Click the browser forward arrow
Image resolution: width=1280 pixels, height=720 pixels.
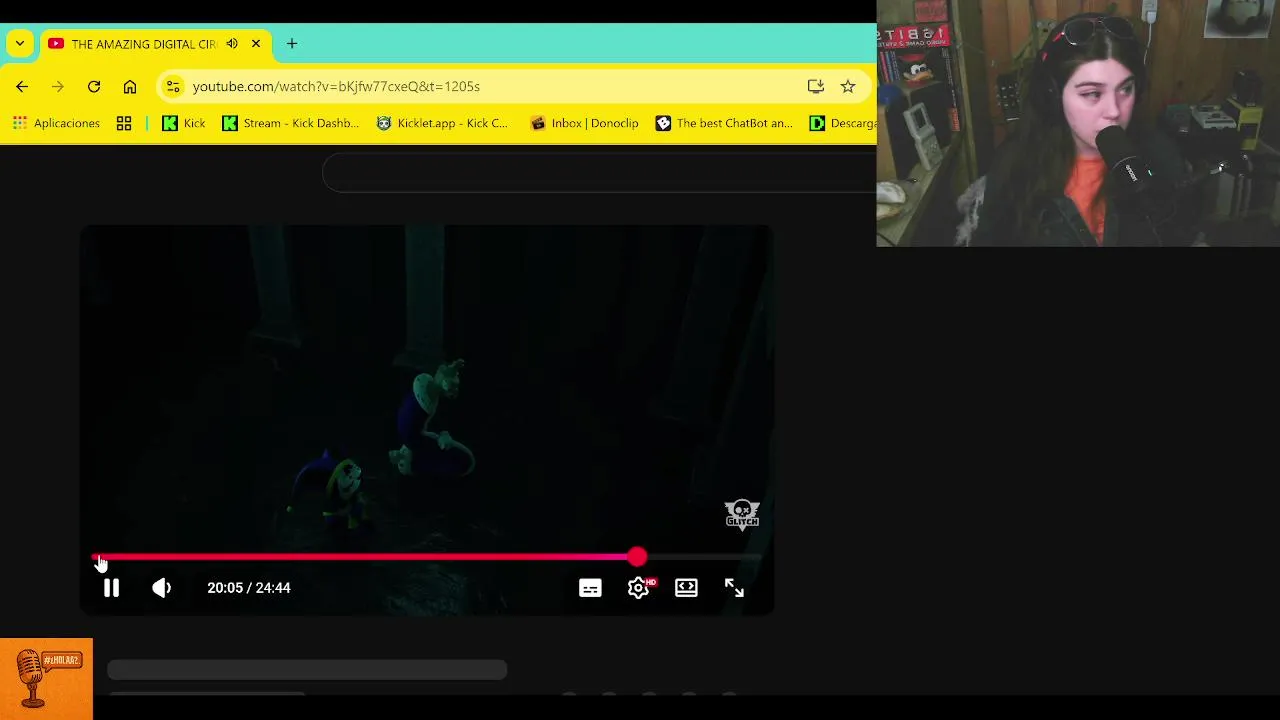click(x=58, y=87)
